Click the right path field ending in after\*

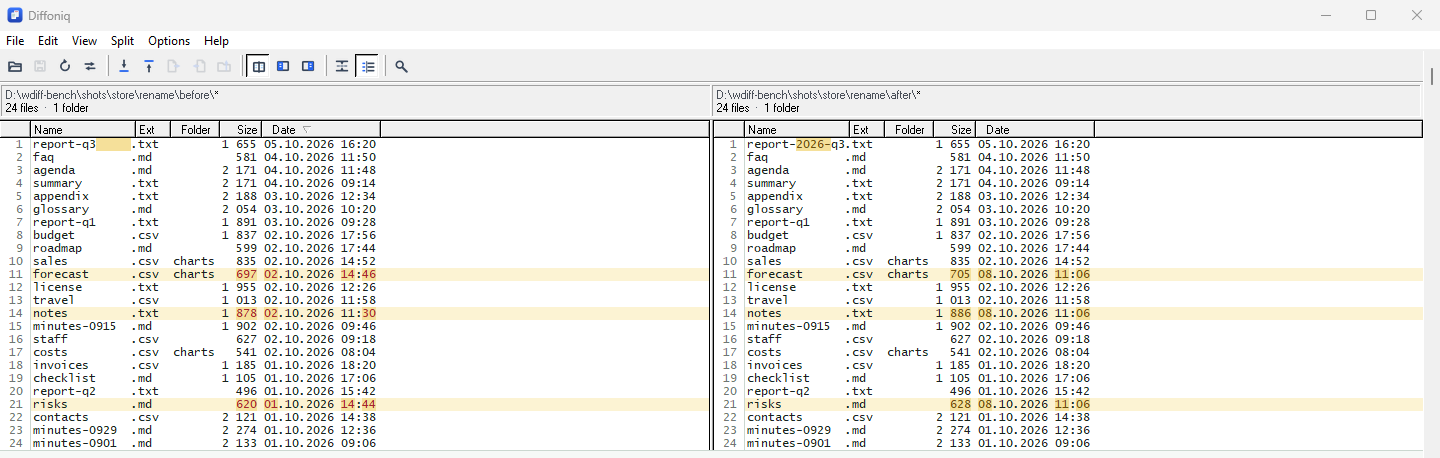click(1067, 94)
